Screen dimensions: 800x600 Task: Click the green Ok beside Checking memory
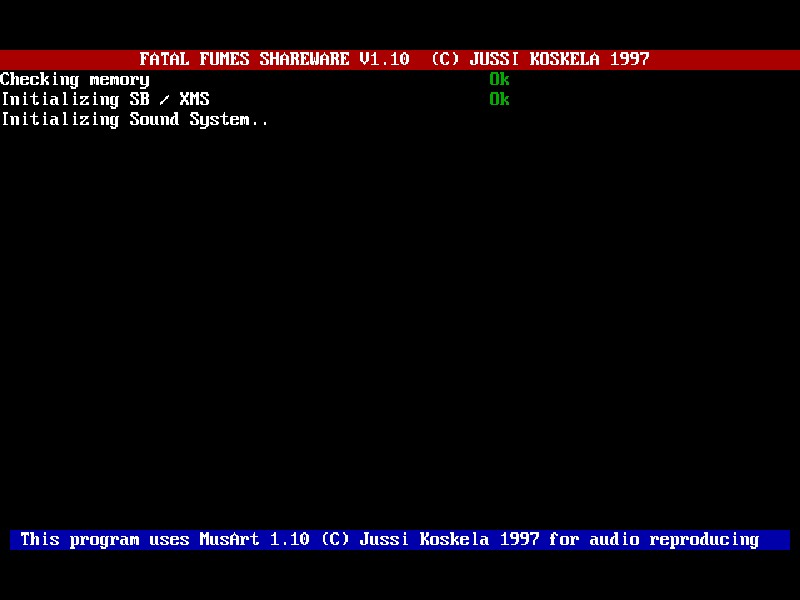pos(499,79)
